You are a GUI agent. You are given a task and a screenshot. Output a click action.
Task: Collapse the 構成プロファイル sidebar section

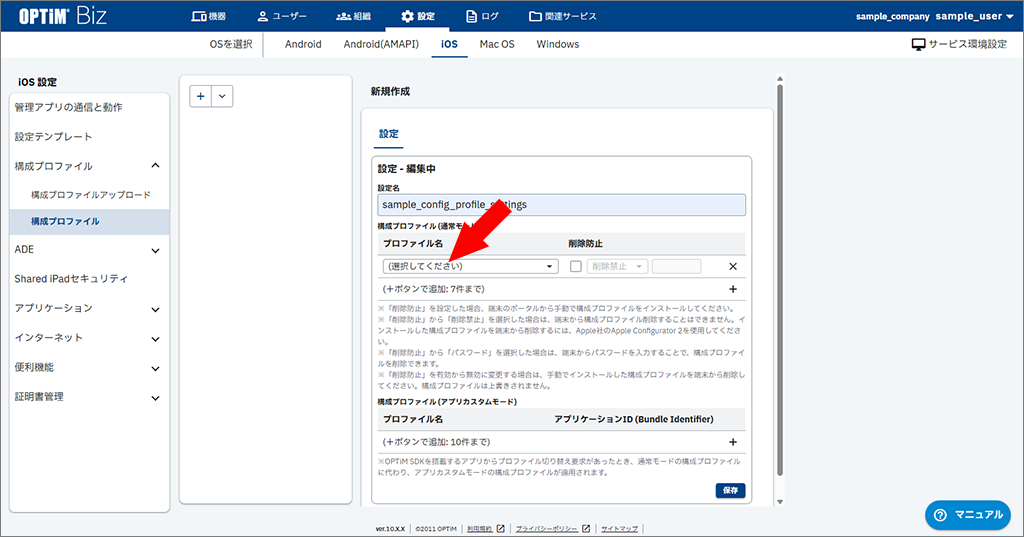[x=155, y=166]
